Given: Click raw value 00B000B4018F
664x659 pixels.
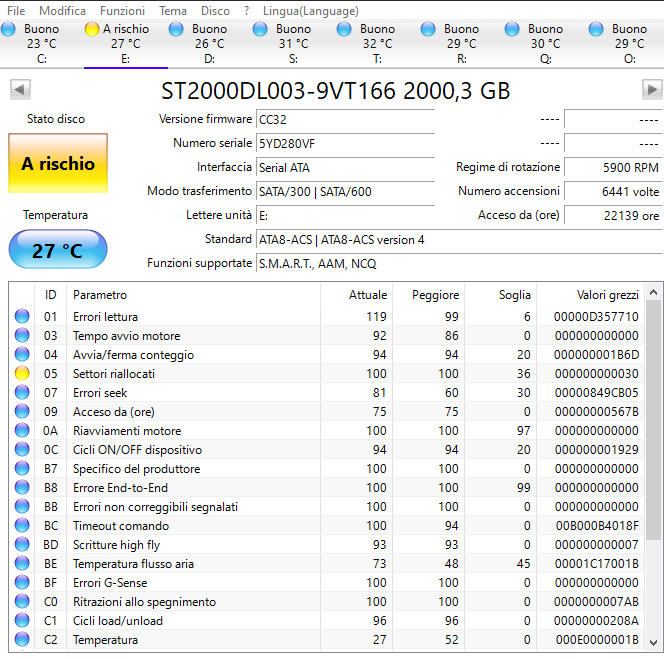Looking at the screenshot, I should 597,526.
